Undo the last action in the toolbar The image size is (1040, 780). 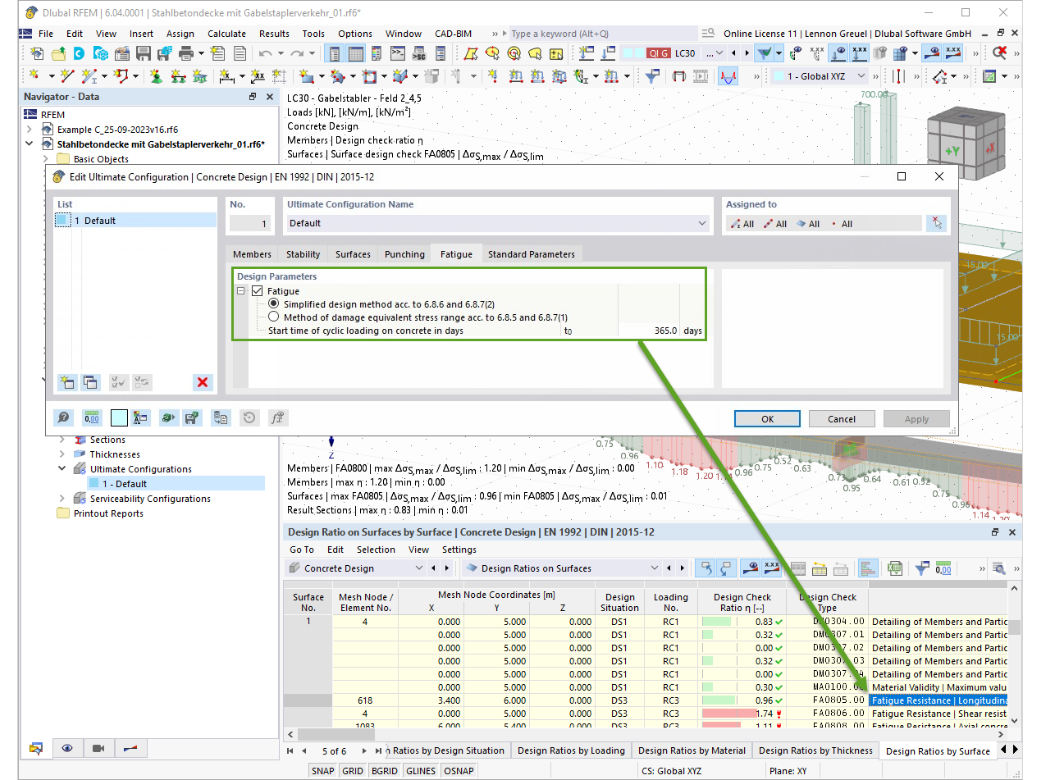pyautogui.click(x=265, y=54)
